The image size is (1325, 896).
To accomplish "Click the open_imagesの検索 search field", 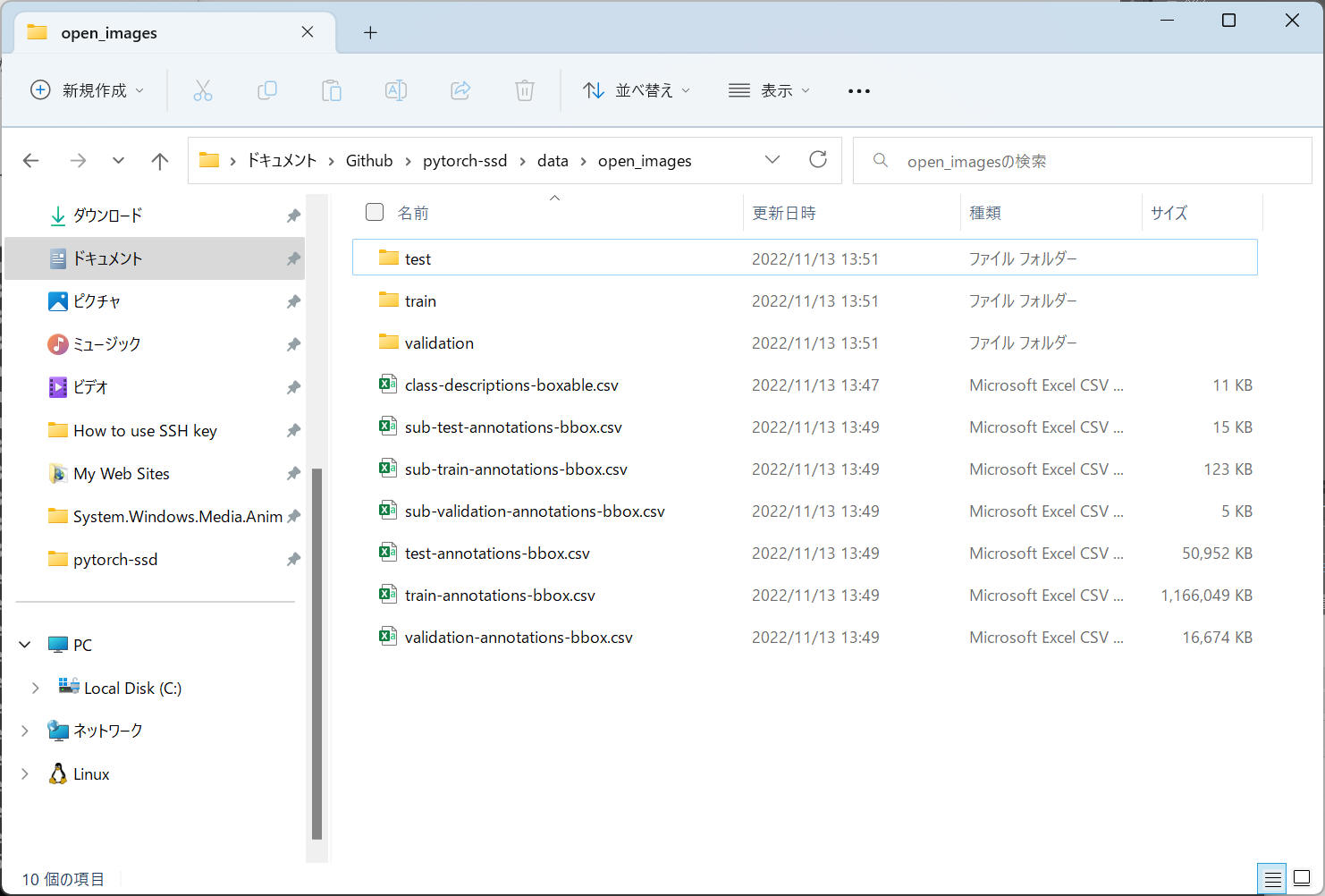I will pos(1082,160).
